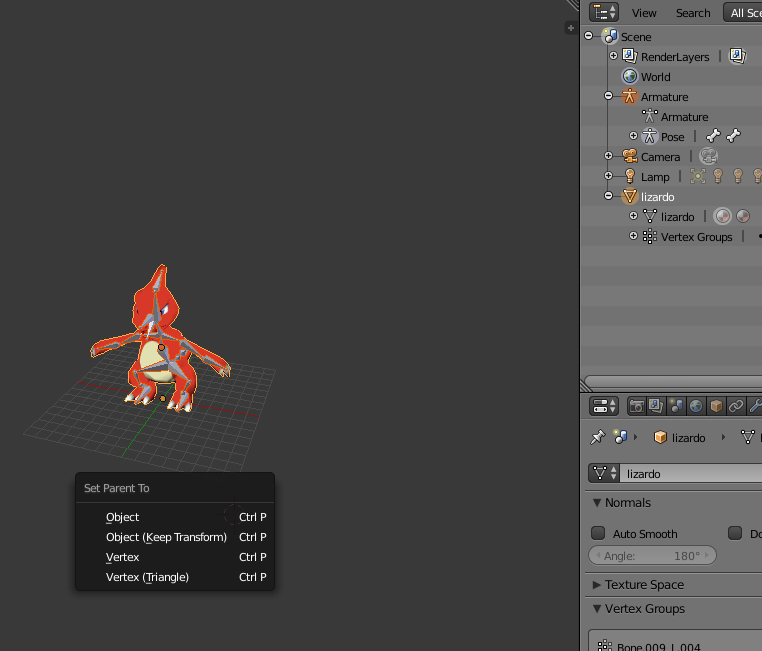Image resolution: width=762 pixels, height=651 pixels.
Task: Expand the Vertex Groups outliner node
Action: click(x=633, y=236)
